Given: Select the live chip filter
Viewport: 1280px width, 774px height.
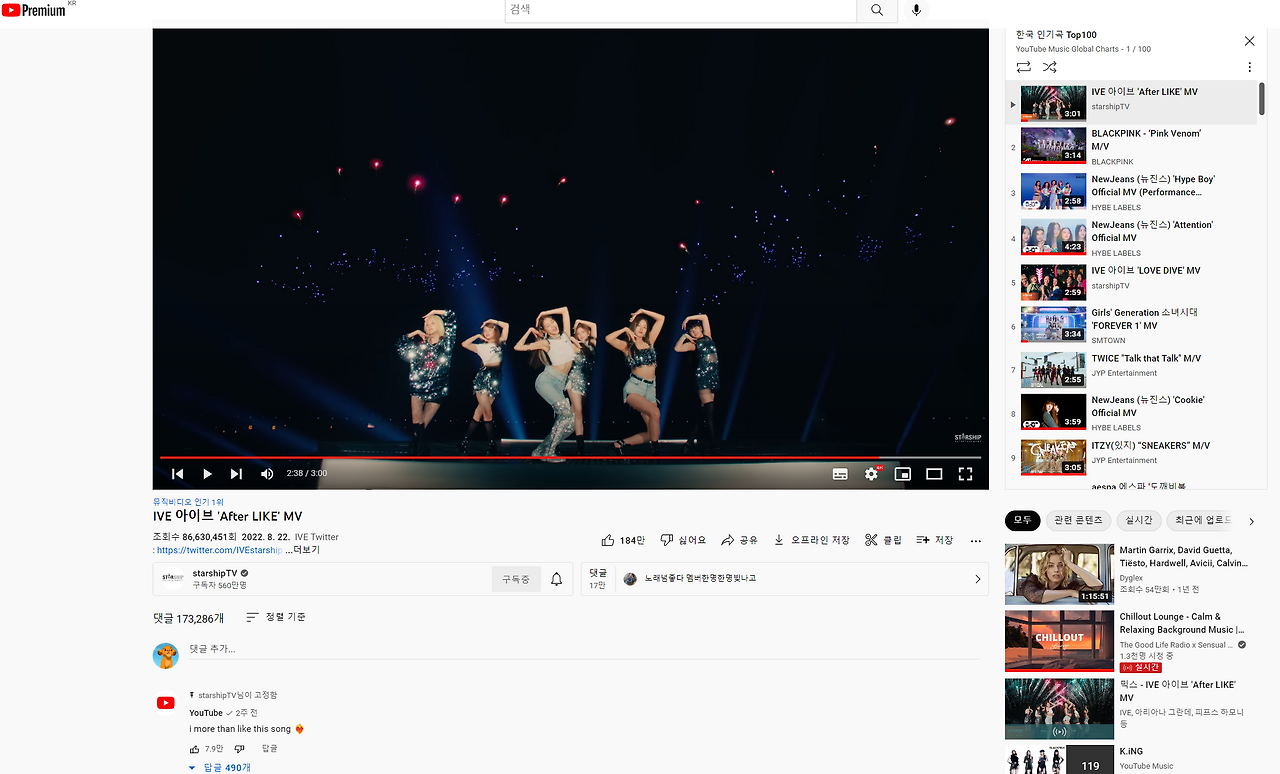Looking at the screenshot, I should pyautogui.click(x=1139, y=520).
